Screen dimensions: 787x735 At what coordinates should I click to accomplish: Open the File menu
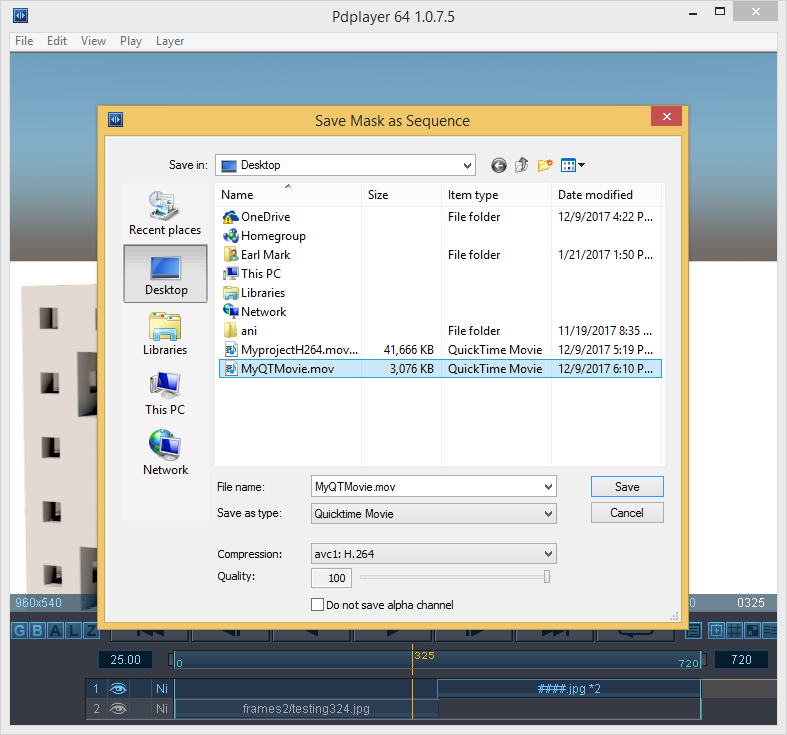coord(24,41)
